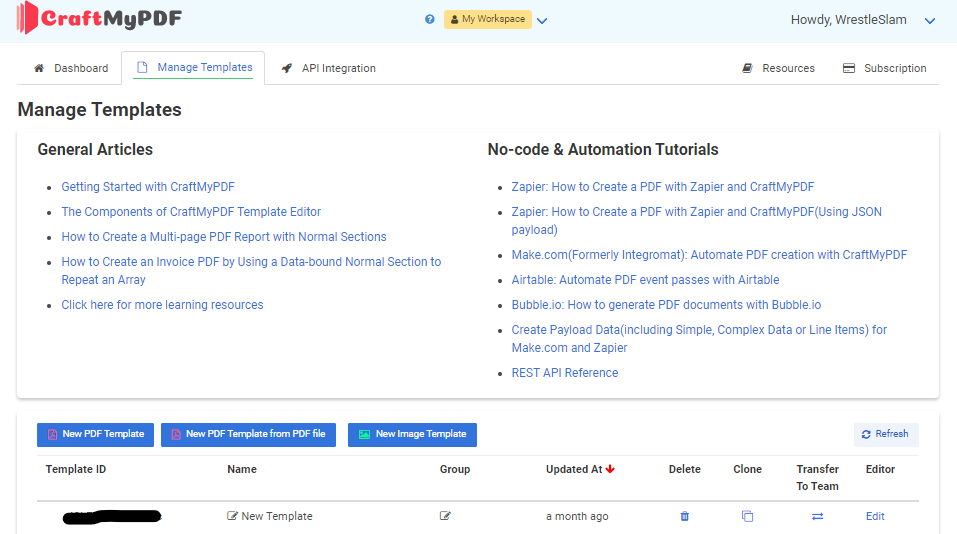
Task: Click the CraftMyPDF logo
Action: (x=99, y=18)
